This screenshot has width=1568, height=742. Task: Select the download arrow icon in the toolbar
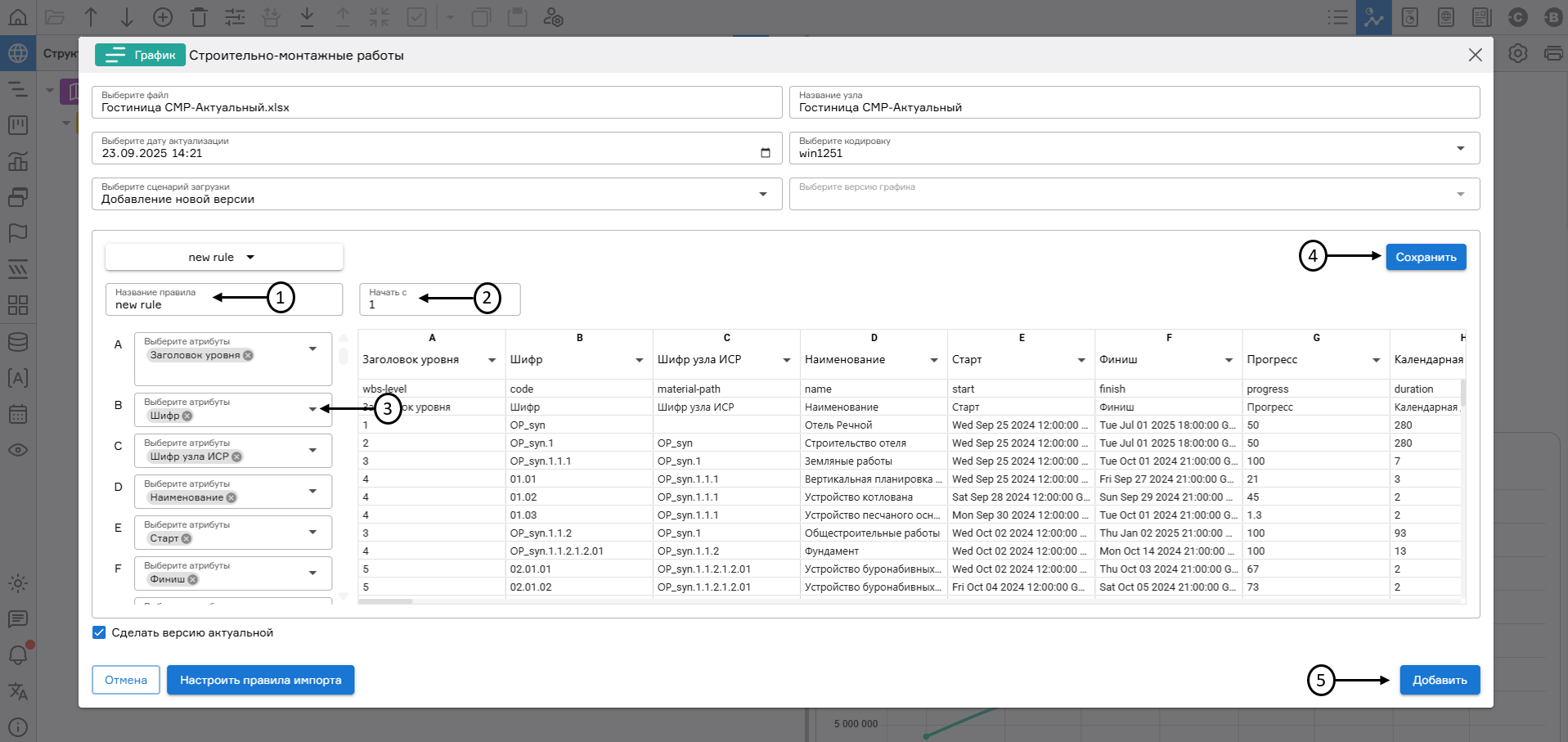click(307, 16)
